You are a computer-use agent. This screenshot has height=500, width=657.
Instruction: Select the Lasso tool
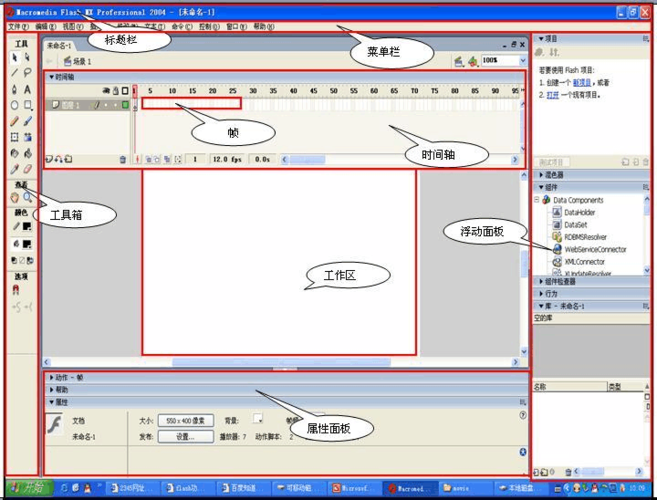coord(28,73)
